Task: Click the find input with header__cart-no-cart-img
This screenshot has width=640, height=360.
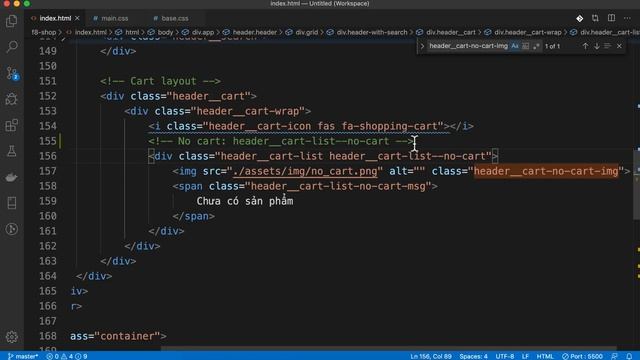Action: click(468, 46)
